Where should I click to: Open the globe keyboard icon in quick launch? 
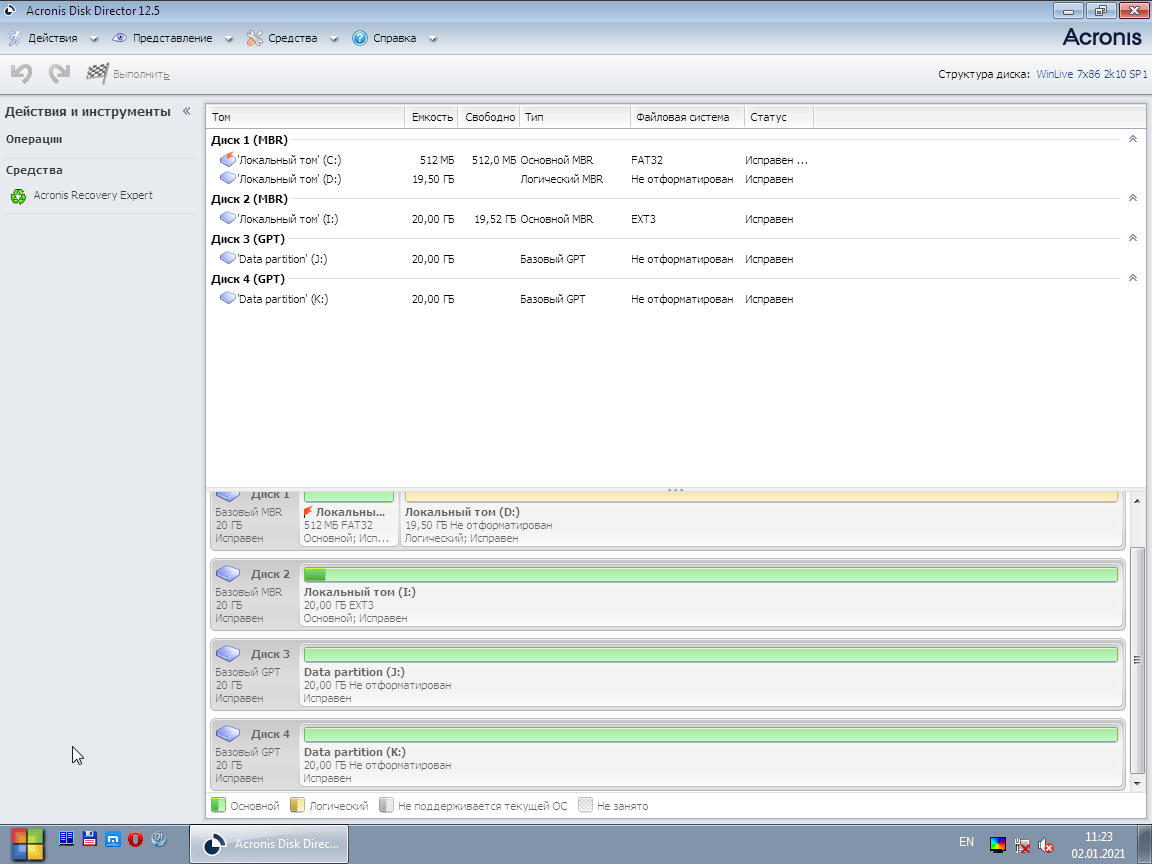pos(159,838)
